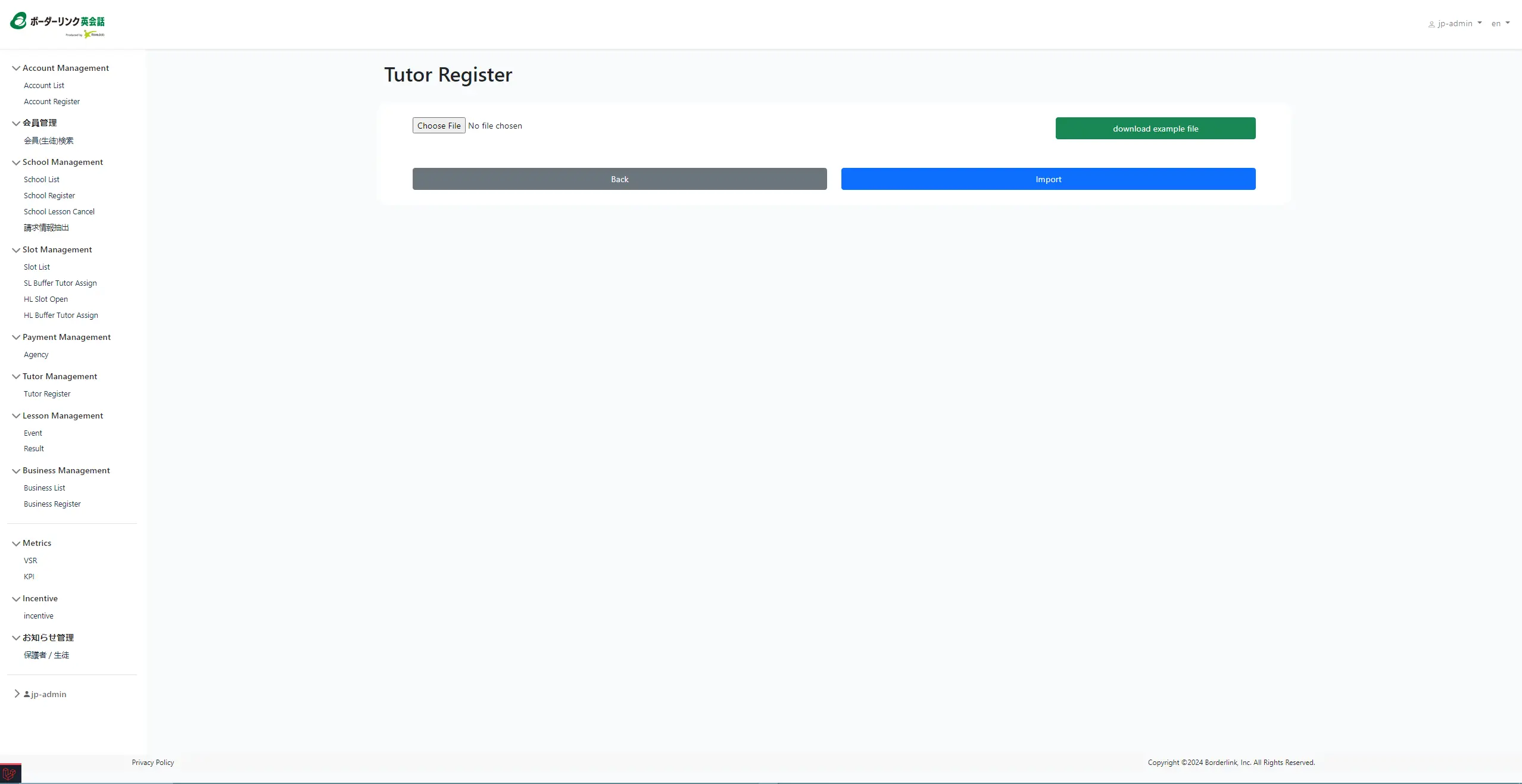
Task: Go to SL Buffer Tutor Assign
Action: coord(60,283)
